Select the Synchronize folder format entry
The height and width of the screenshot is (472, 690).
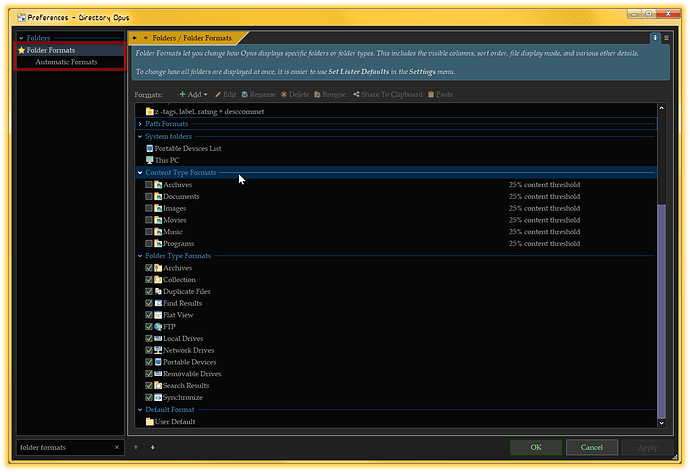(x=183, y=398)
